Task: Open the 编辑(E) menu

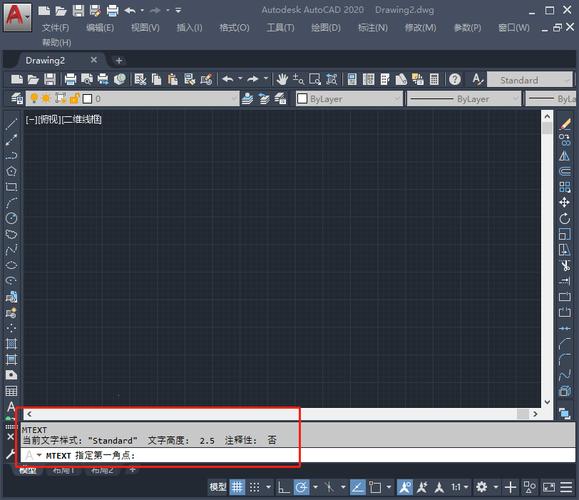Action: tap(100, 28)
